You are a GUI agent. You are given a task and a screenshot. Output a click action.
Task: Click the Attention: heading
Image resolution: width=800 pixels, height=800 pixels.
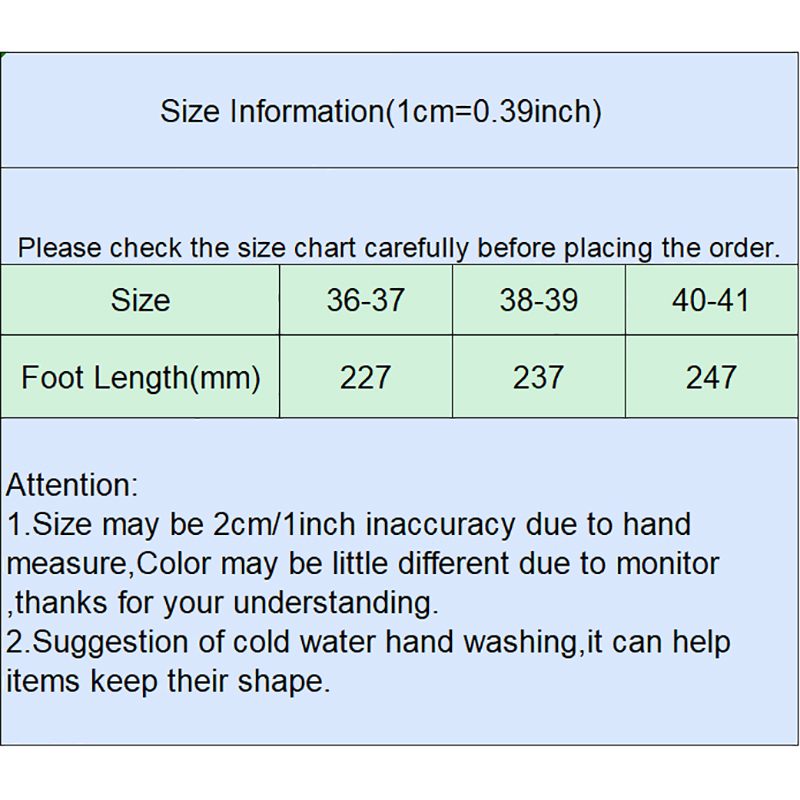click(72, 486)
